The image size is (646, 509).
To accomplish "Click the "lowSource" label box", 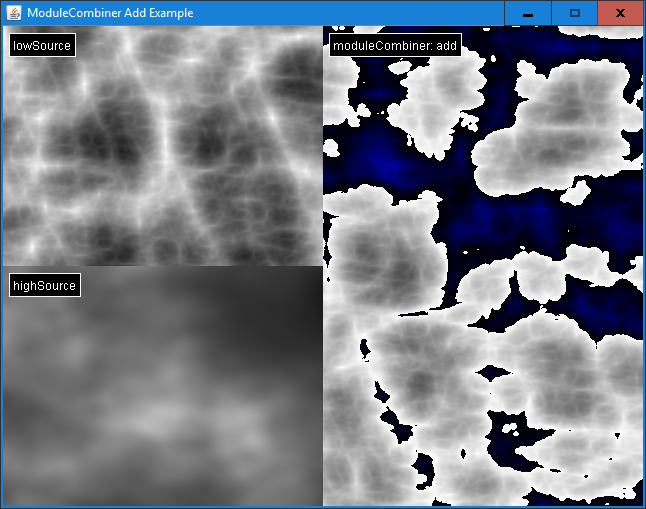I will point(42,46).
